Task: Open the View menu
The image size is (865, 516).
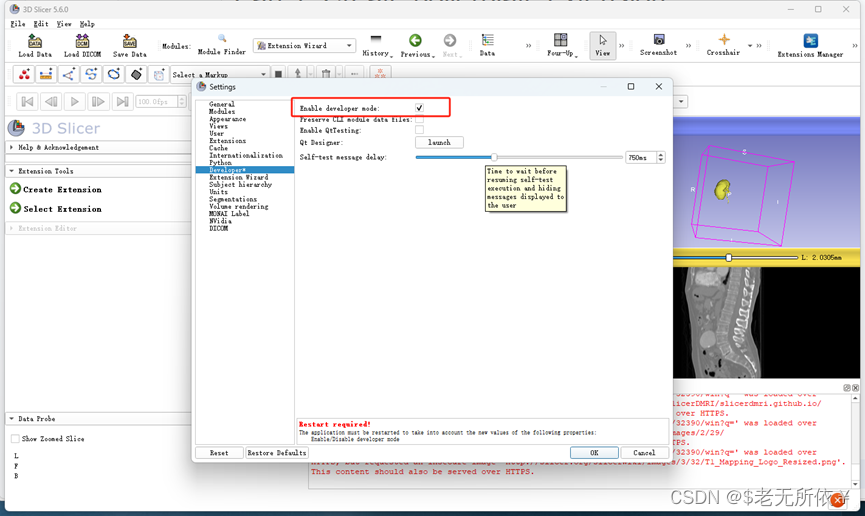Action: [x=64, y=24]
